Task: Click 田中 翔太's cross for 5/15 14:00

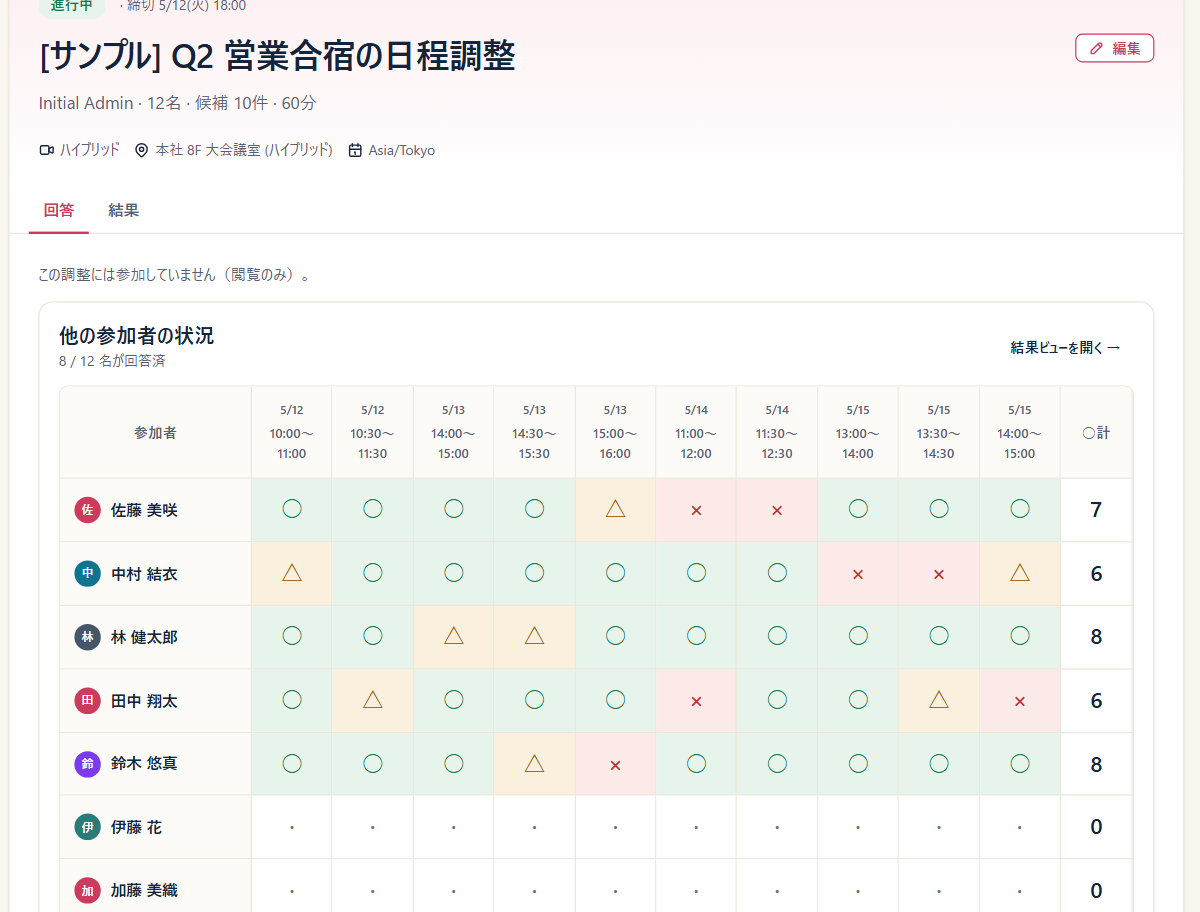Action: pos(1019,701)
